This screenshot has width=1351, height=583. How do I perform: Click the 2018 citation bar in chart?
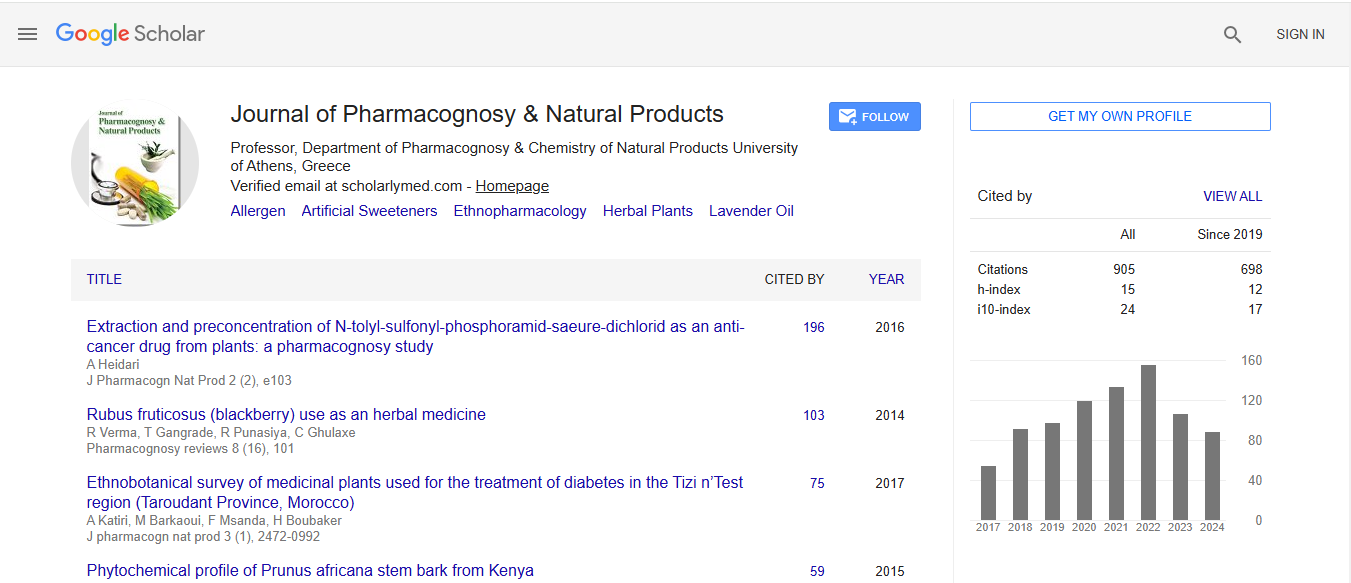[x=1020, y=475]
